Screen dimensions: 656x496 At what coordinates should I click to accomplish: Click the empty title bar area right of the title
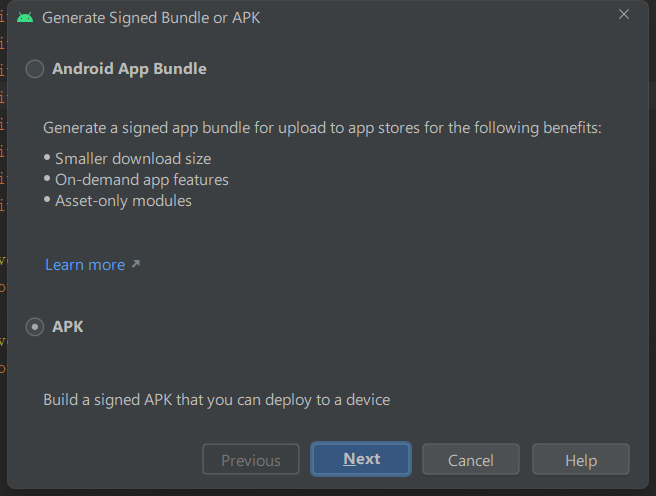(440, 17)
